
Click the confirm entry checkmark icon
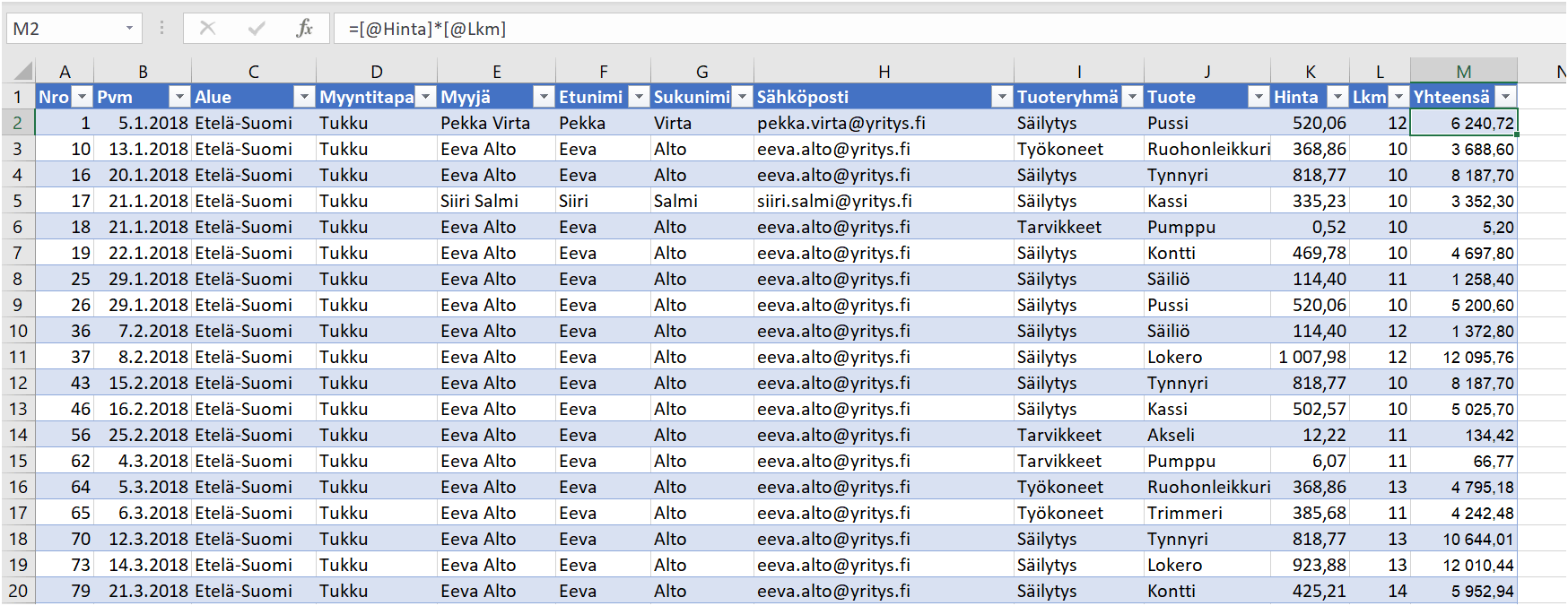pos(257,28)
